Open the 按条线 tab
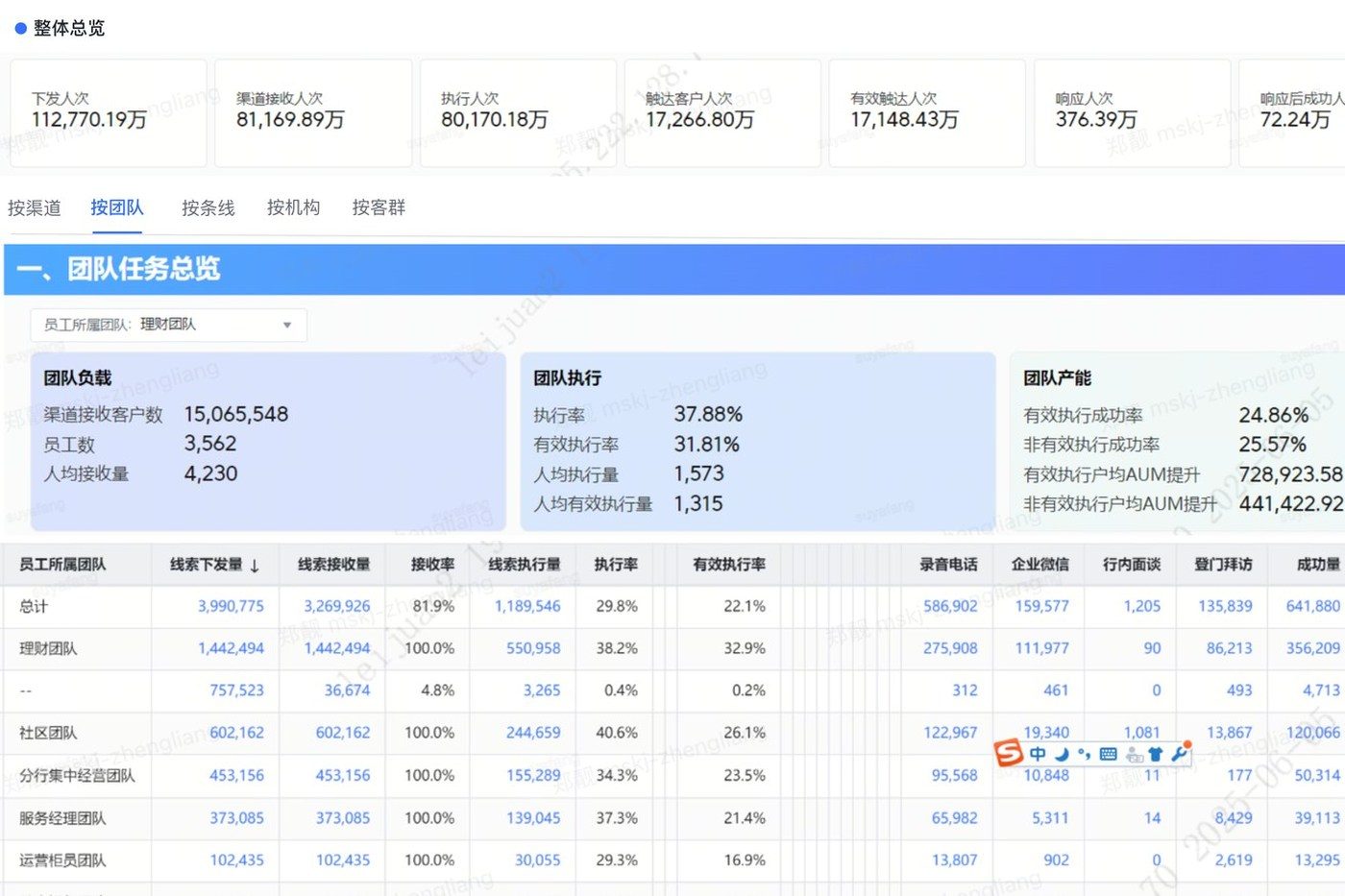1345x896 pixels. (x=208, y=207)
